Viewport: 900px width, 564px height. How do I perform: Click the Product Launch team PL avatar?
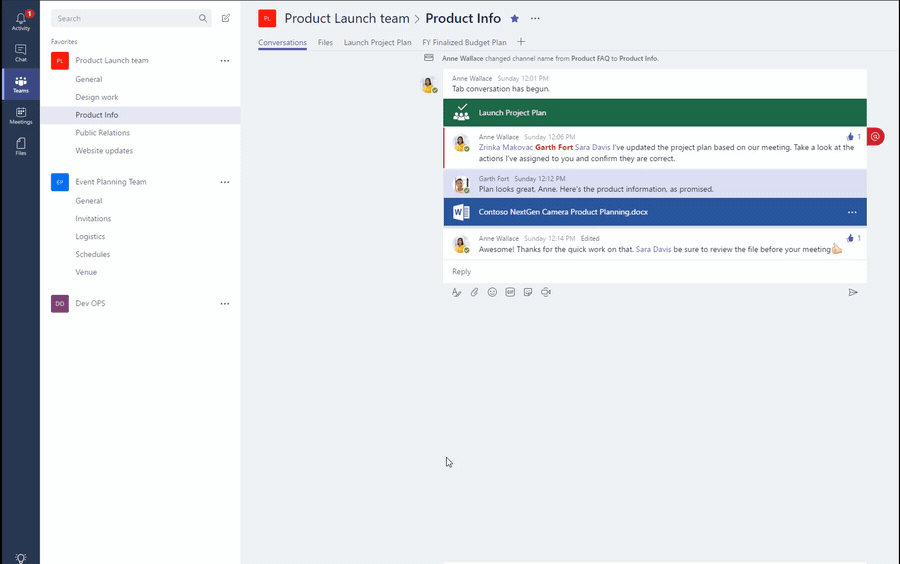(60, 61)
